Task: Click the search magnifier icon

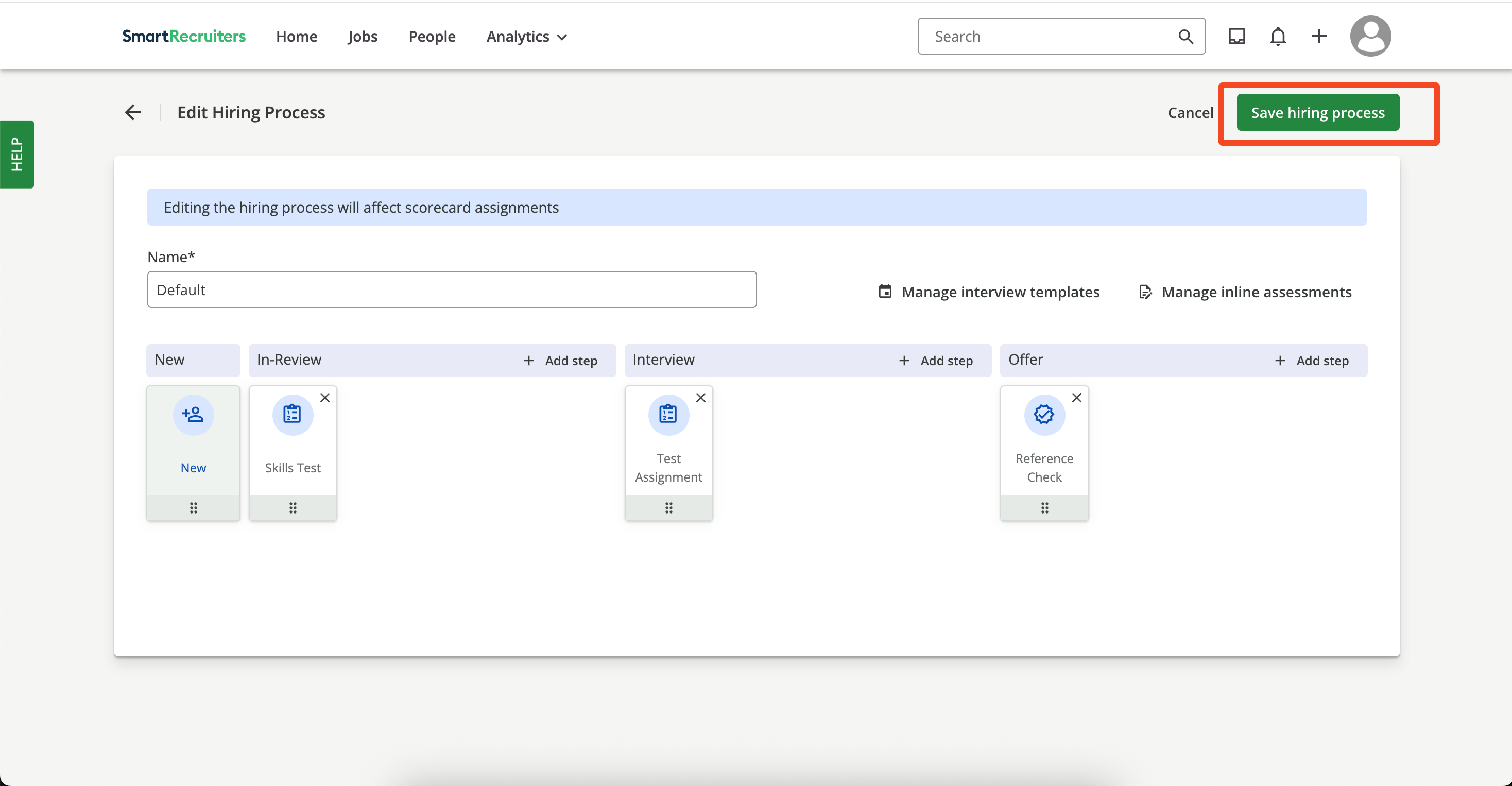Action: [1185, 37]
